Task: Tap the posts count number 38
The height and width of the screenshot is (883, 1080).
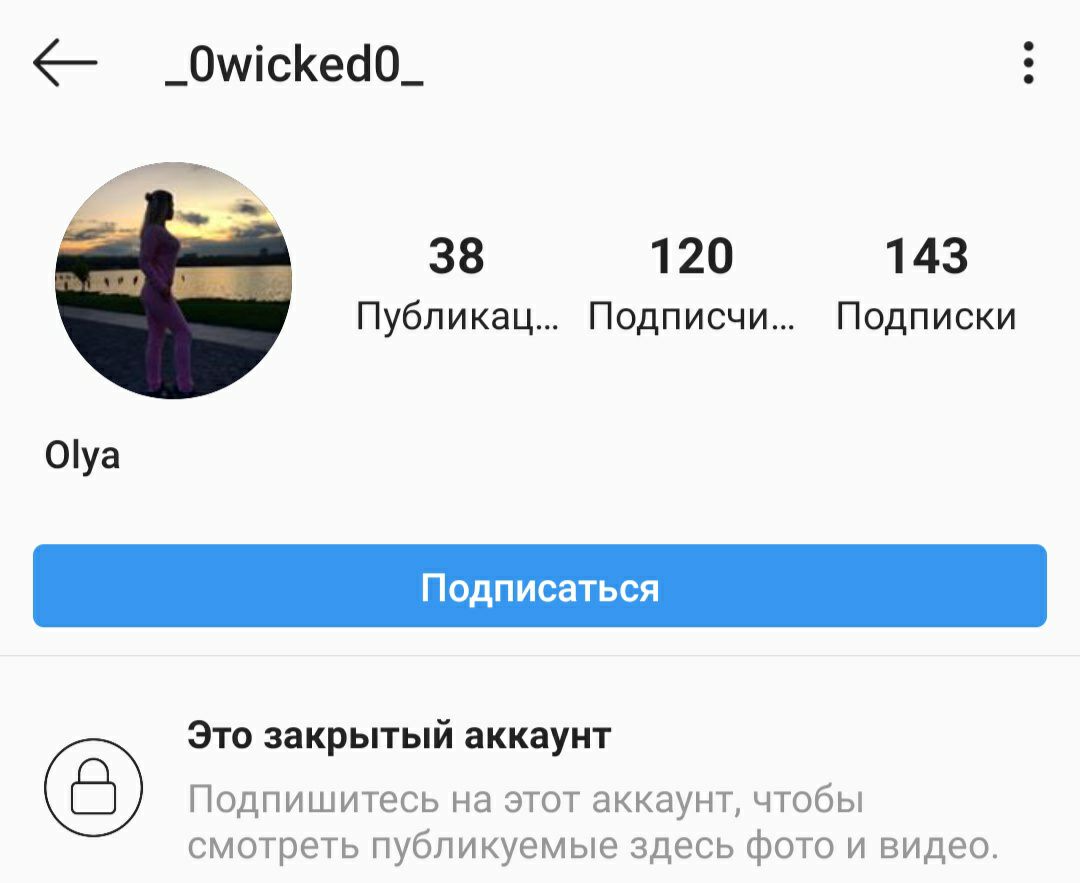Action: pos(456,256)
